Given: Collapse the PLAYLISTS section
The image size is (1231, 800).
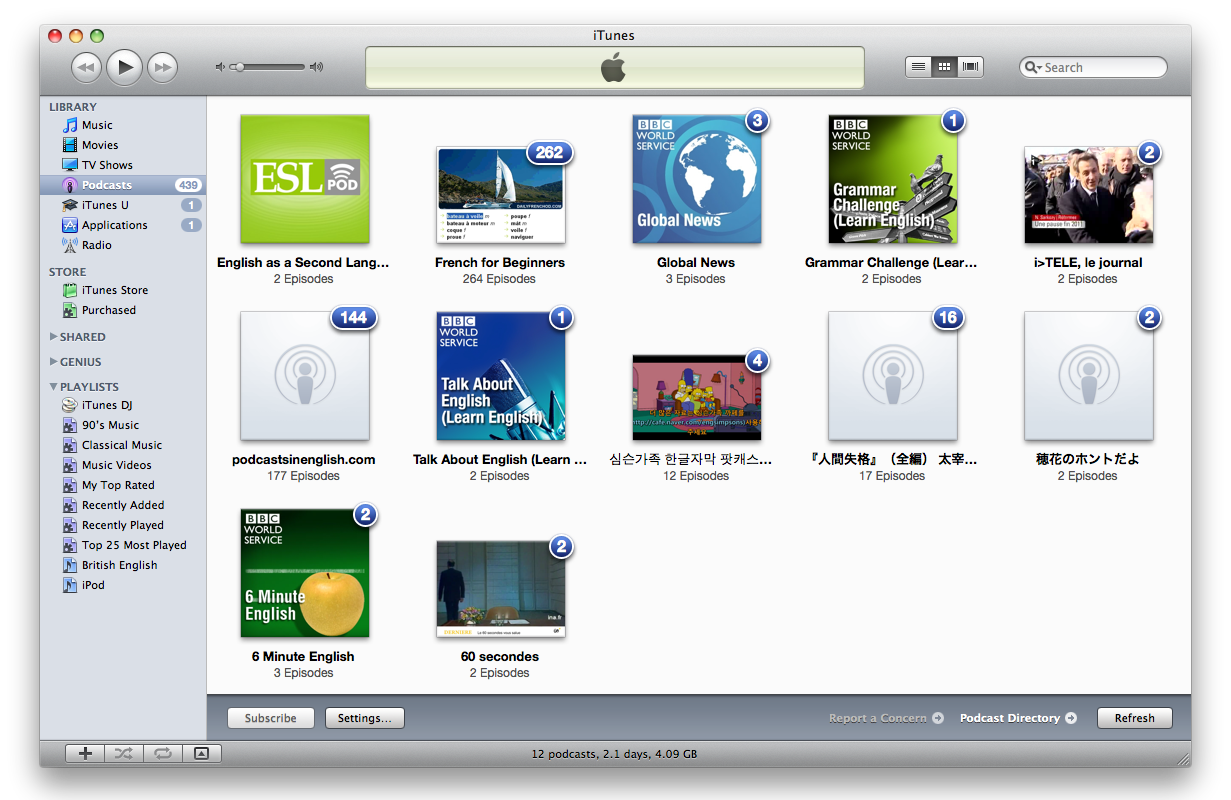Looking at the screenshot, I should [x=54, y=387].
